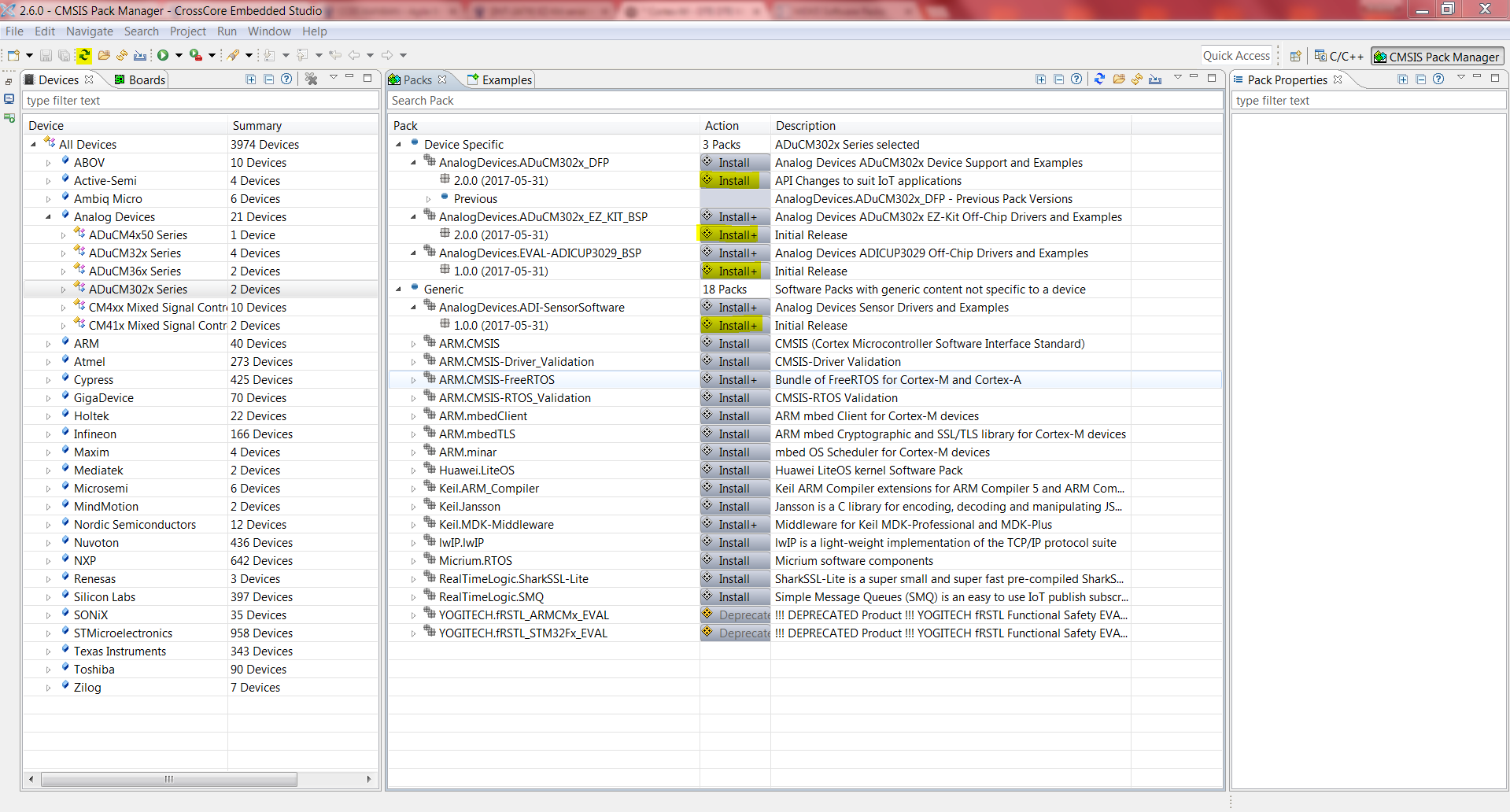Image resolution: width=1510 pixels, height=812 pixels.
Task: Expand the STMicroelectronics vendor node
Action: point(49,633)
